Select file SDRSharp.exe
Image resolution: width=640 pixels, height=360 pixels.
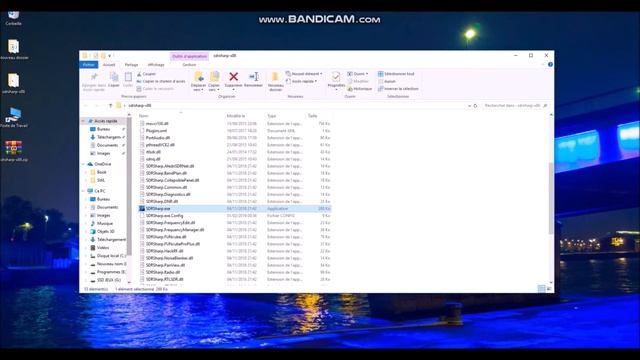235,208
